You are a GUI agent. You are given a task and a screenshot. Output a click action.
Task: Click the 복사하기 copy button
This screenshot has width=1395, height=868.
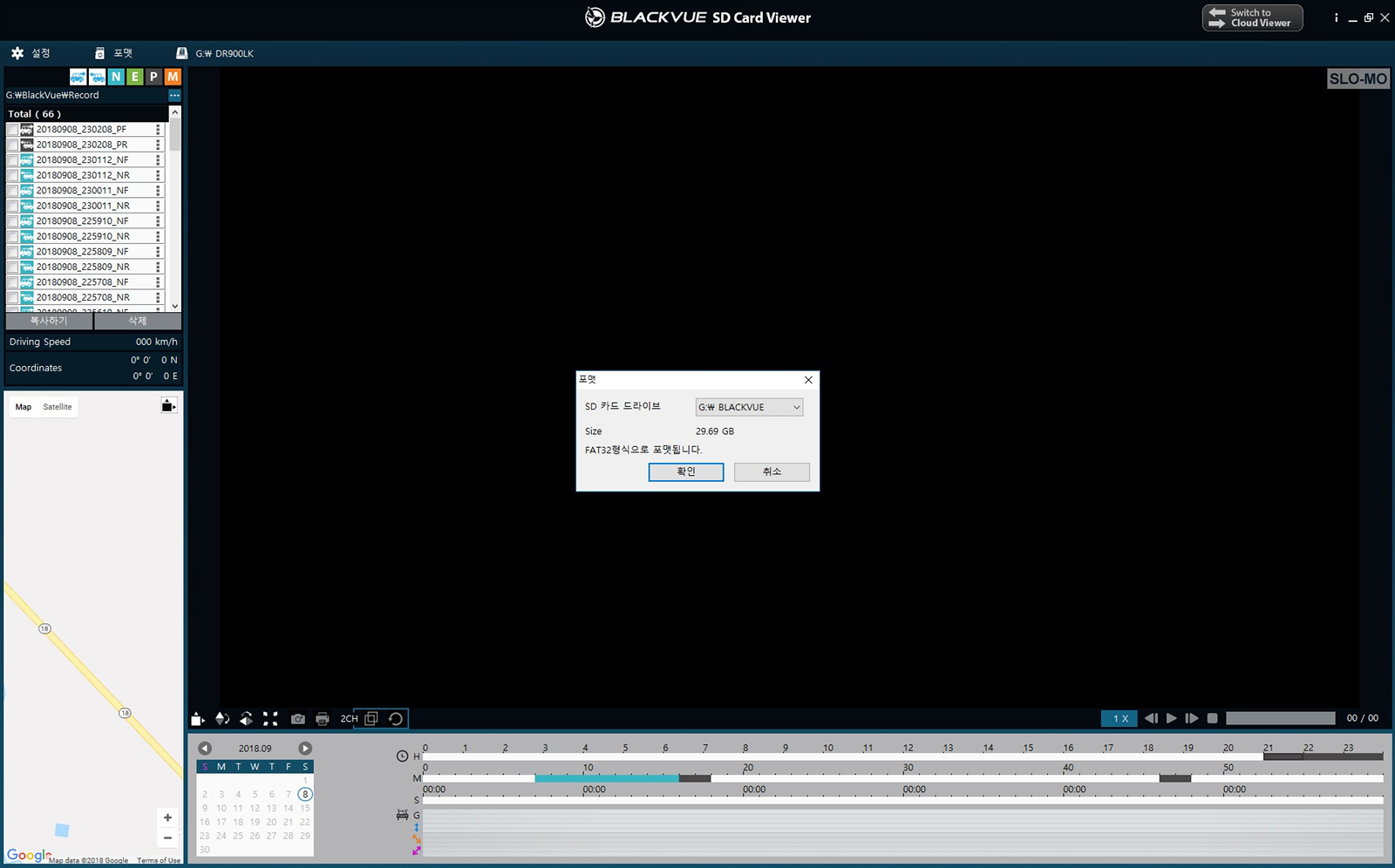tap(49, 321)
